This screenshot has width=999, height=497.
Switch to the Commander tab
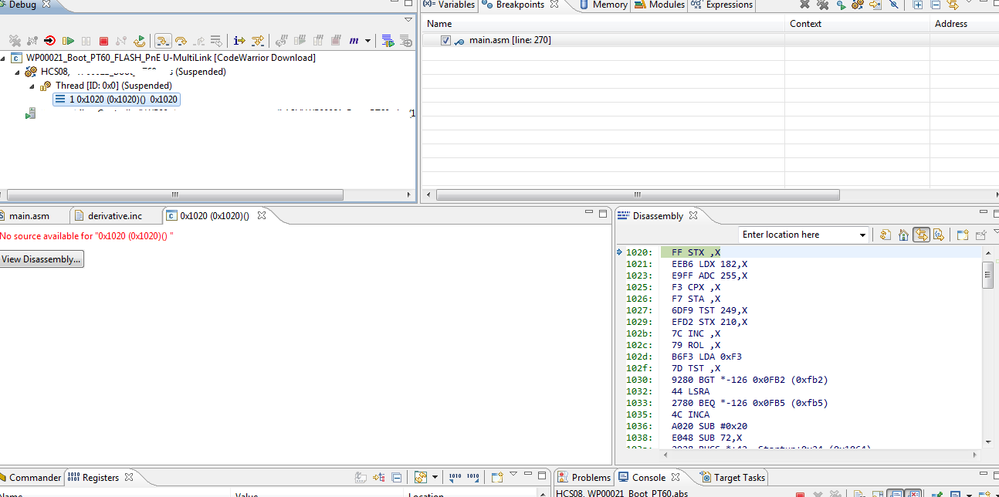coord(30,477)
